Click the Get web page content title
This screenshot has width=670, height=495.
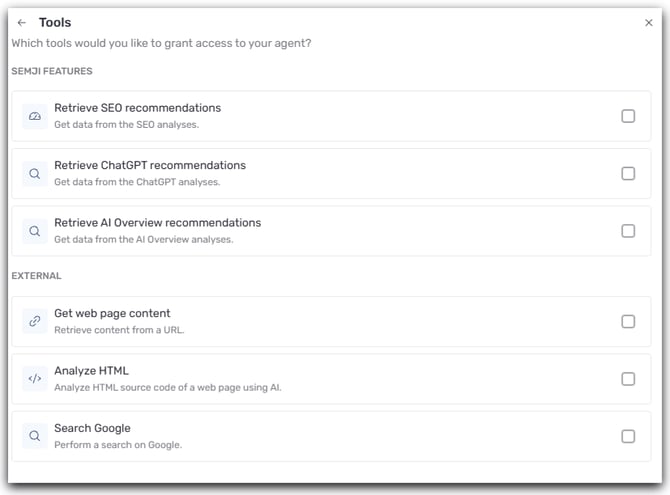point(112,313)
